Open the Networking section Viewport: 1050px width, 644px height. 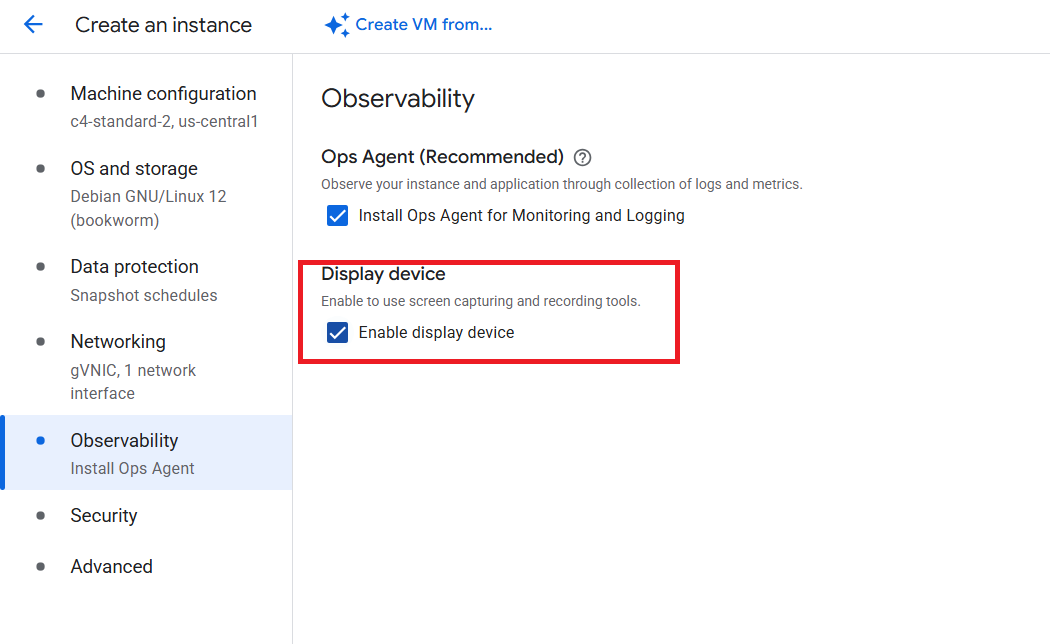(x=118, y=342)
